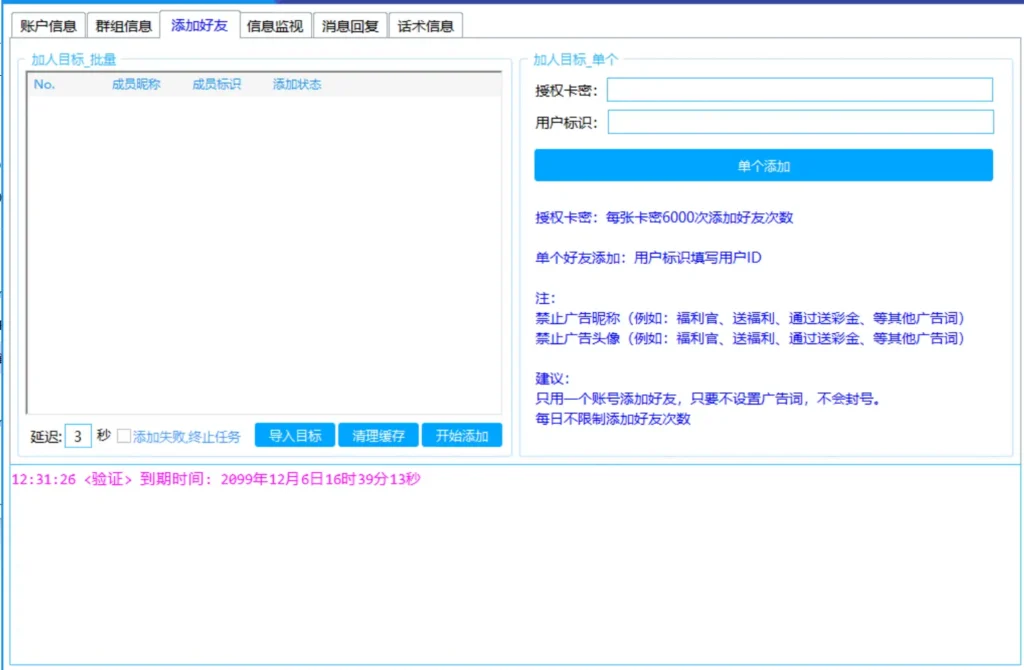Click the 加人目标_批量 group label
Image resolution: width=1024 pixels, height=670 pixels.
[74, 59]
